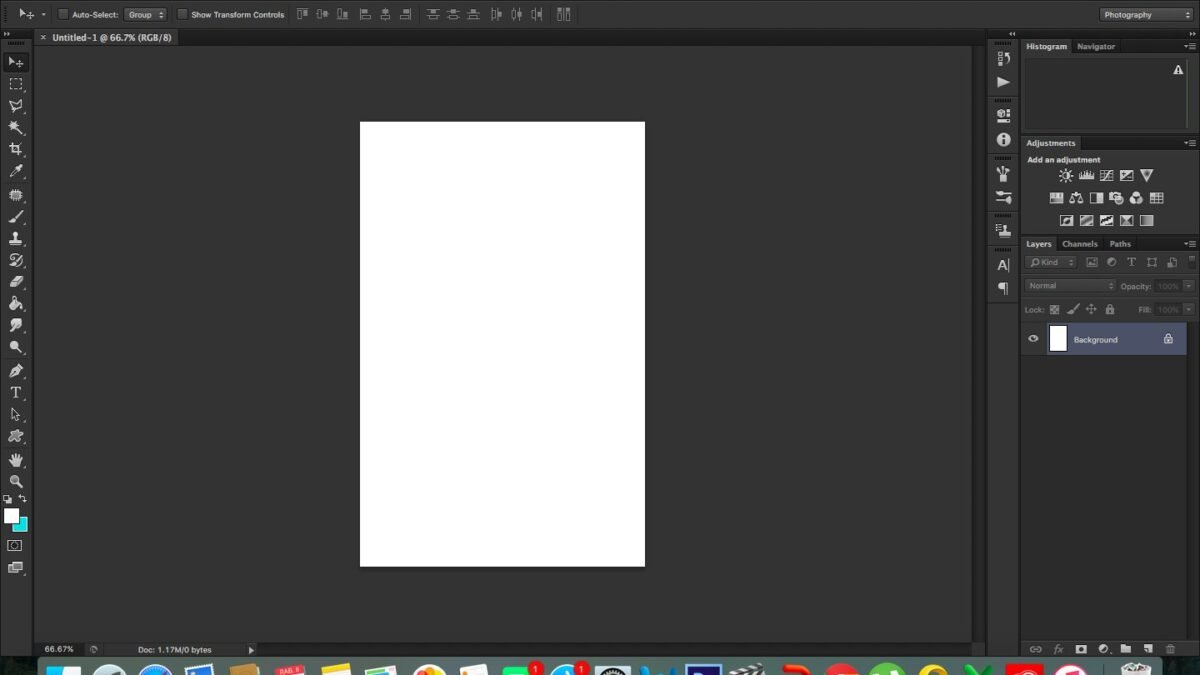Image resolution: width=1200 pixels, height=675 pixels.
Task: Open the Adjustments panel menu
Action: (1189, 143)
